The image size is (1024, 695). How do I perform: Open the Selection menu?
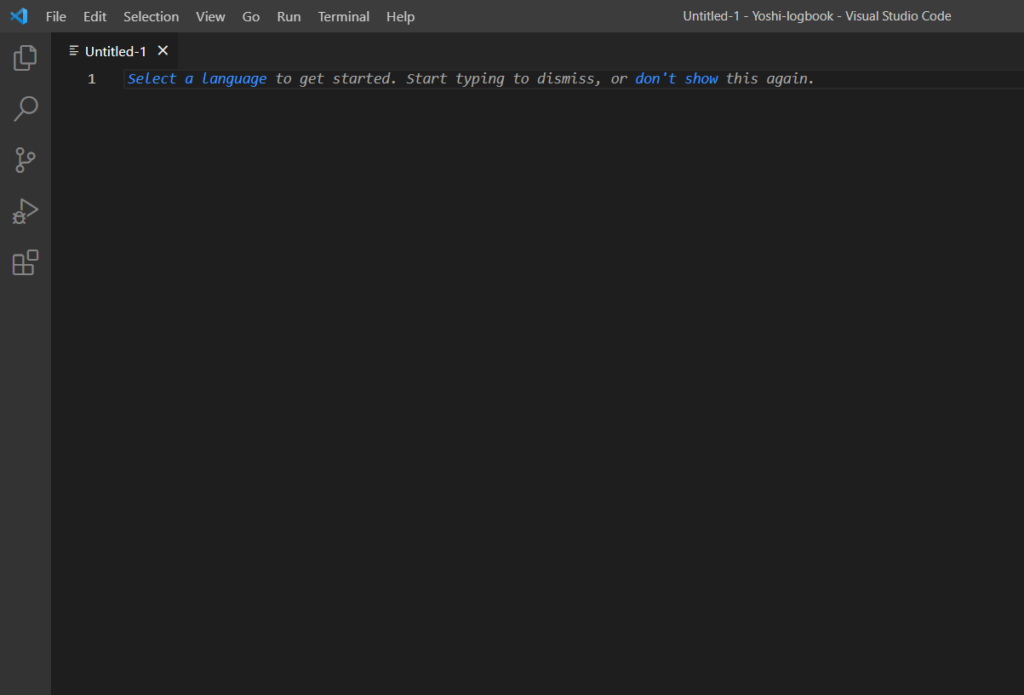tap(151, 17)
